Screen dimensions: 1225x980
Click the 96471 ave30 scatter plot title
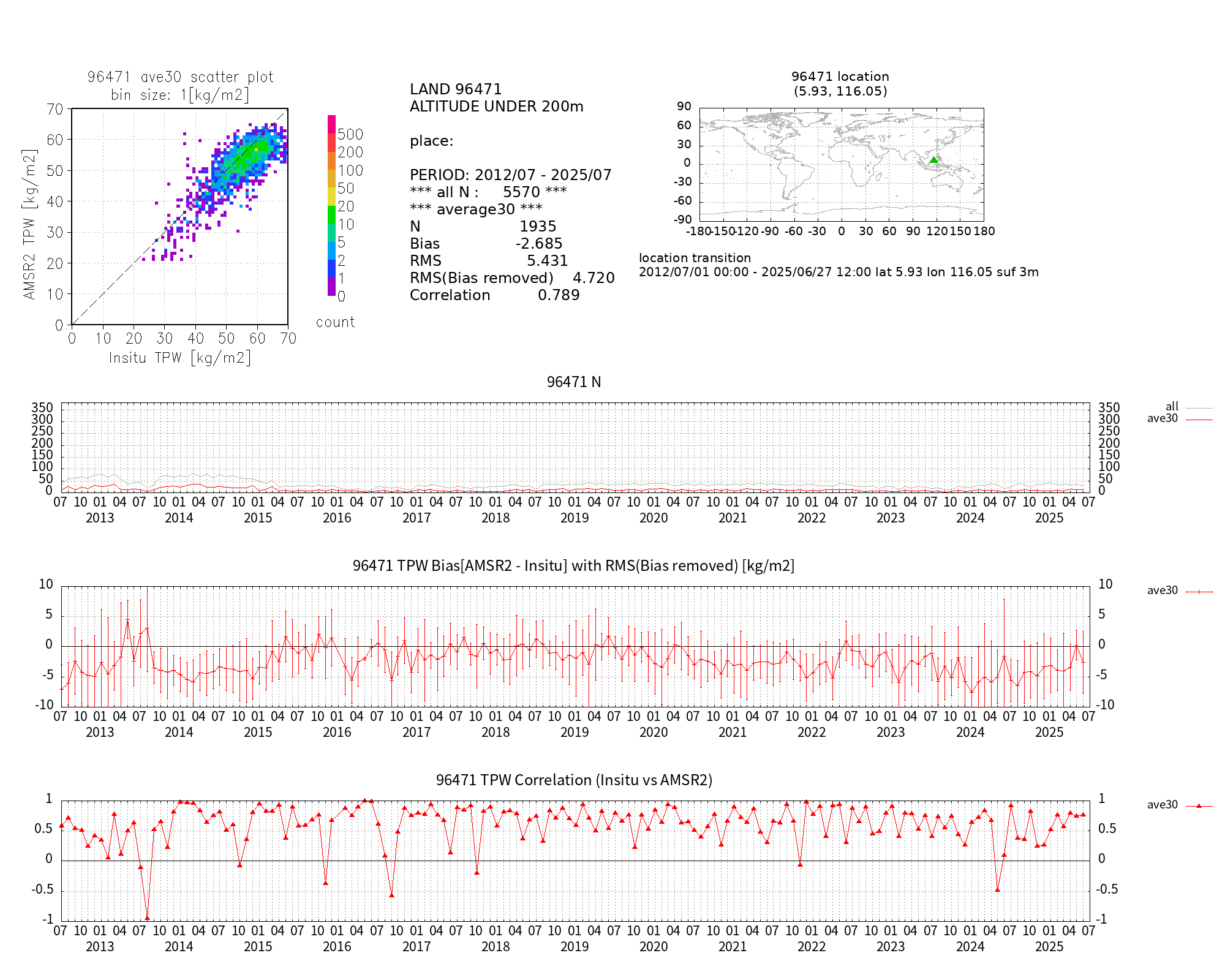180,77
